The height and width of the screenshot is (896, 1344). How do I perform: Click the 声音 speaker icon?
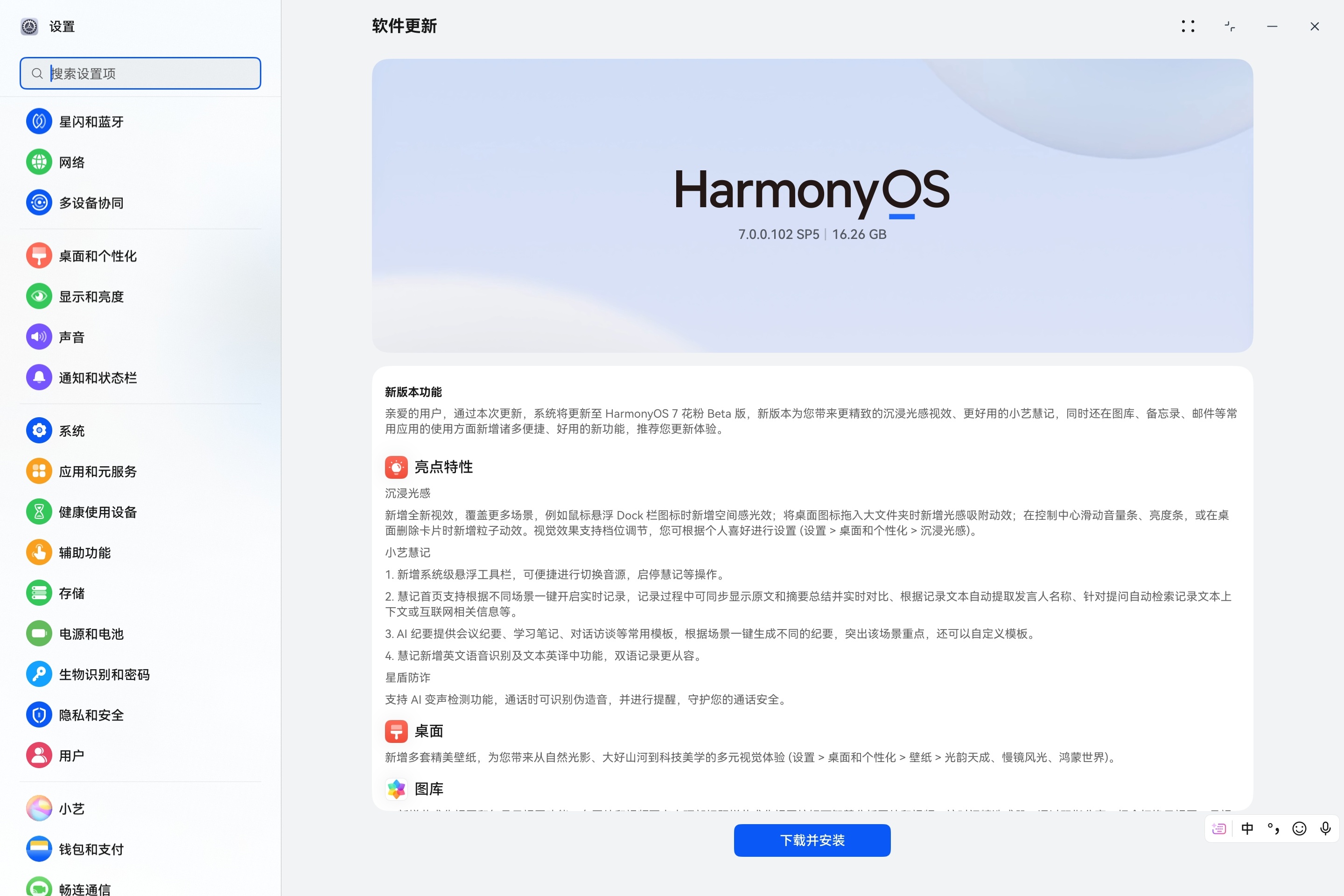coord(39,337)
